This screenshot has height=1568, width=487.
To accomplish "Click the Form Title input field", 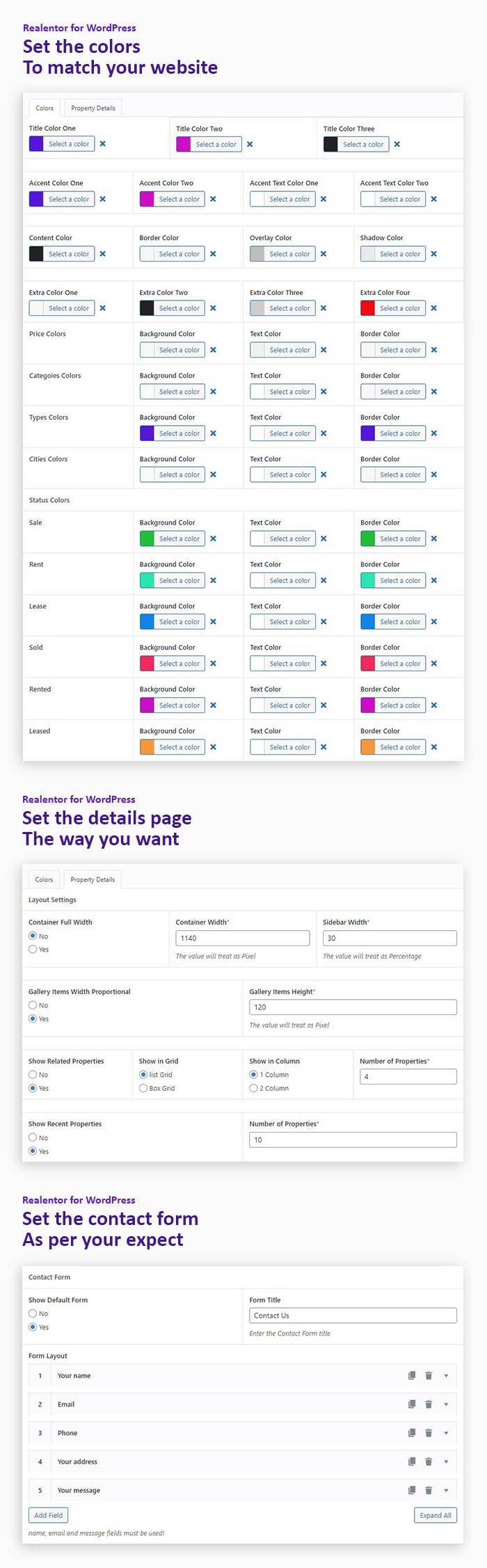I will [353, 1315].
